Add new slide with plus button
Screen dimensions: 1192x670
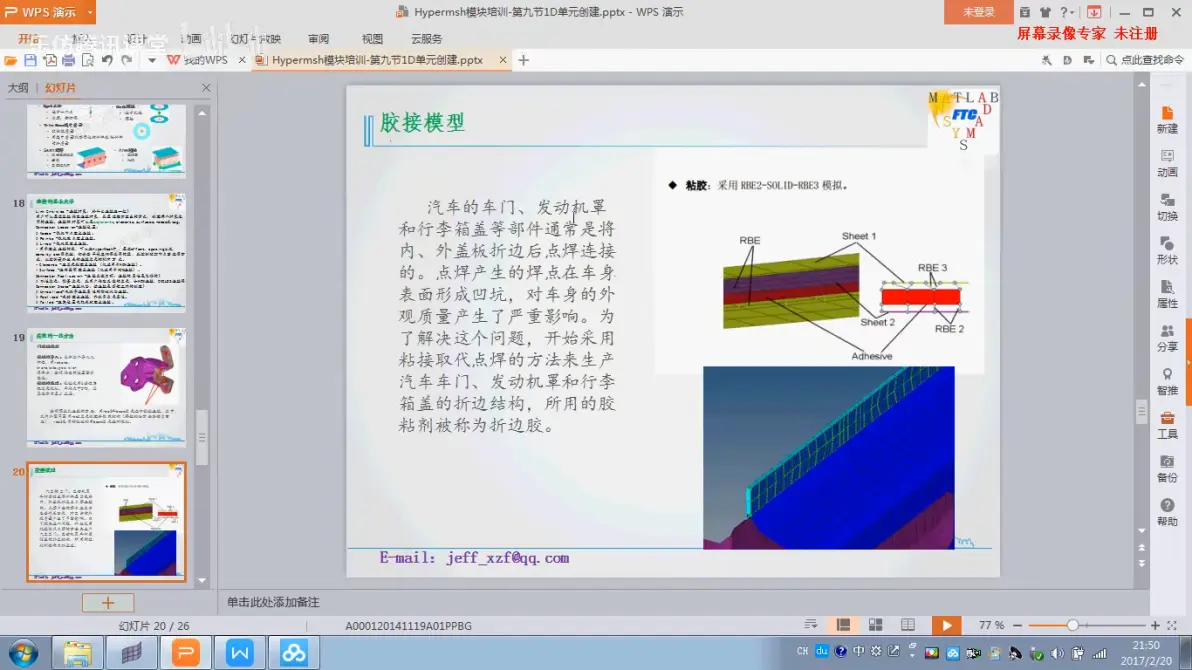[108, 603]
